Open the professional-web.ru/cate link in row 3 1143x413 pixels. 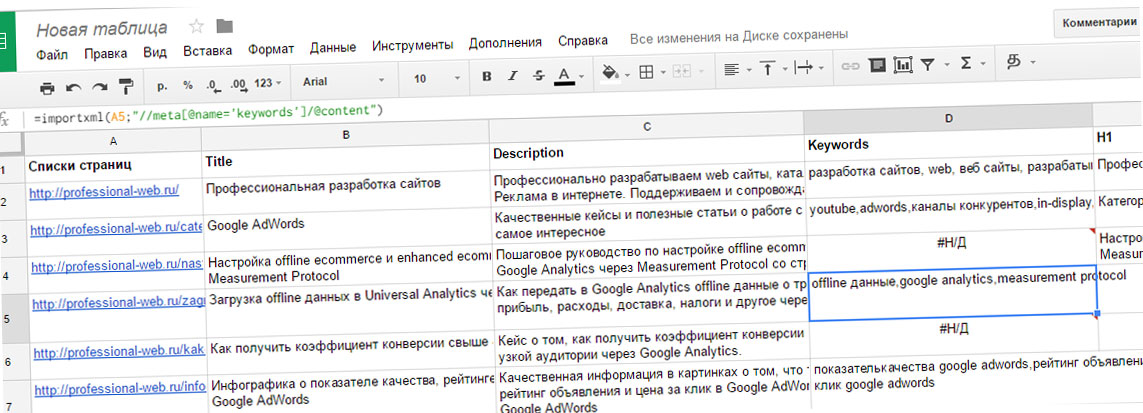(117, 228)
